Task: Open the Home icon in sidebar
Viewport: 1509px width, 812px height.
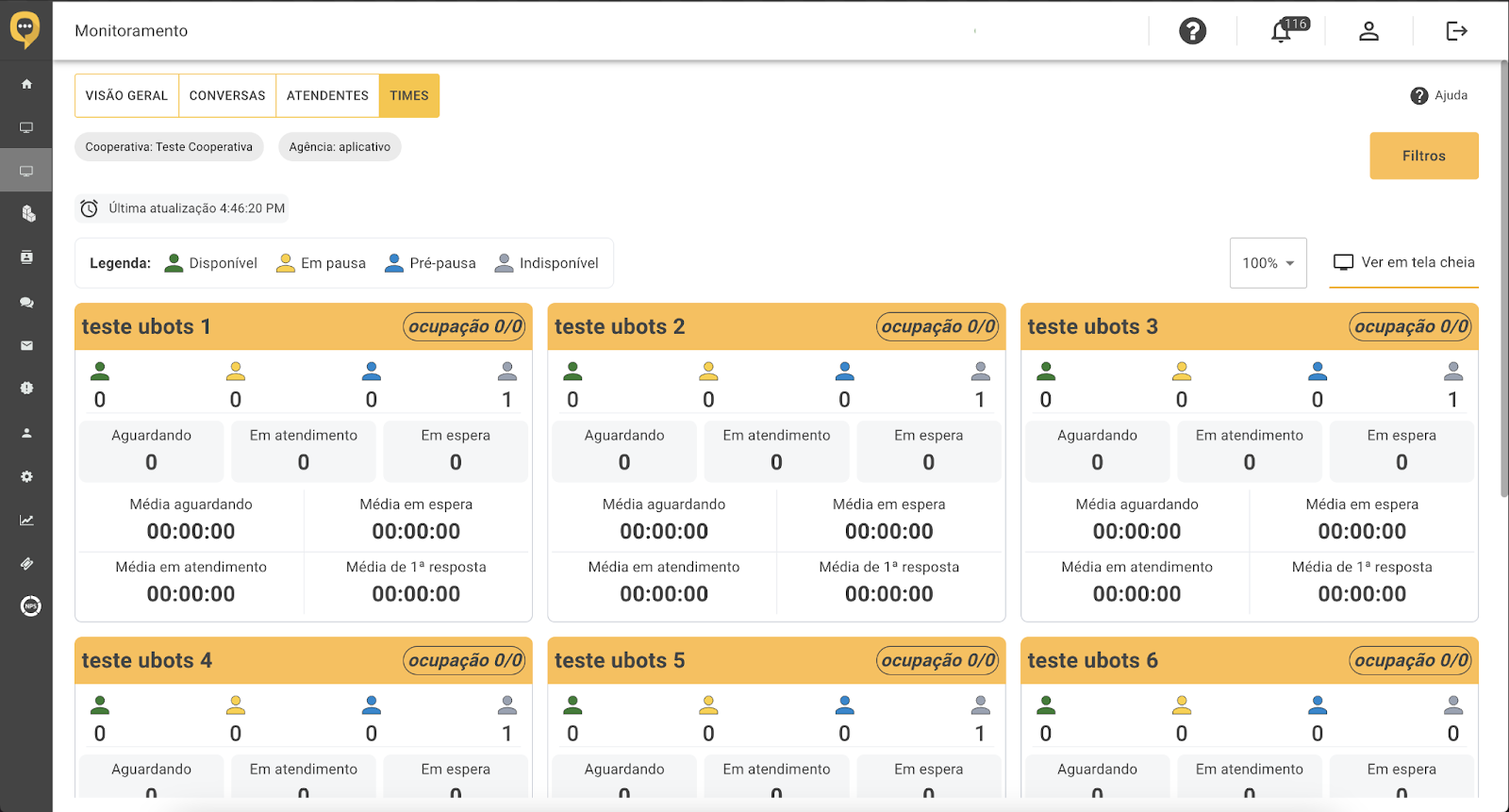Action: click(x=26, y=84)
